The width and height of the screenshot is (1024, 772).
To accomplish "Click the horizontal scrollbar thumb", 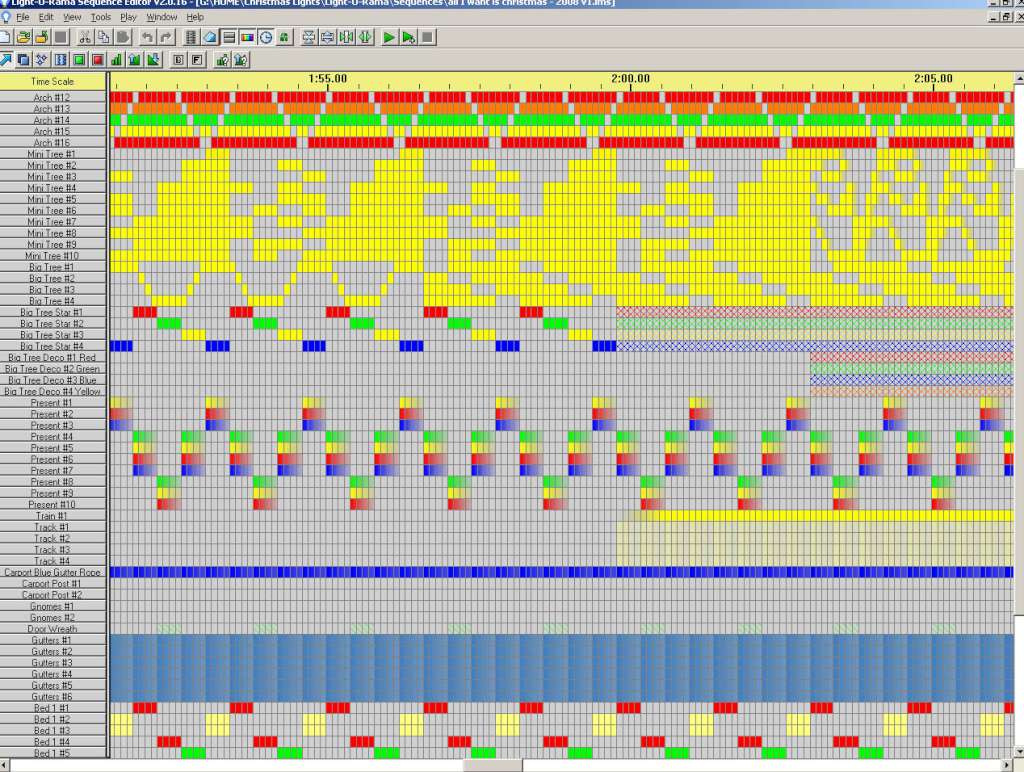I will click(x=492, y=765).
